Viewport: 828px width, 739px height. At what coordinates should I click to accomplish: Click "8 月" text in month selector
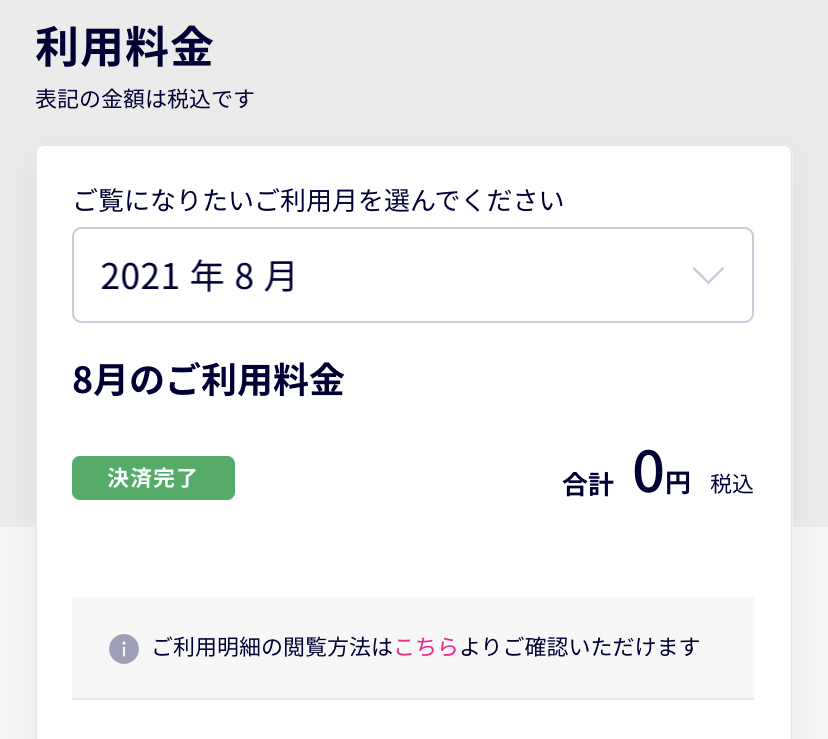tap(265, 276)
